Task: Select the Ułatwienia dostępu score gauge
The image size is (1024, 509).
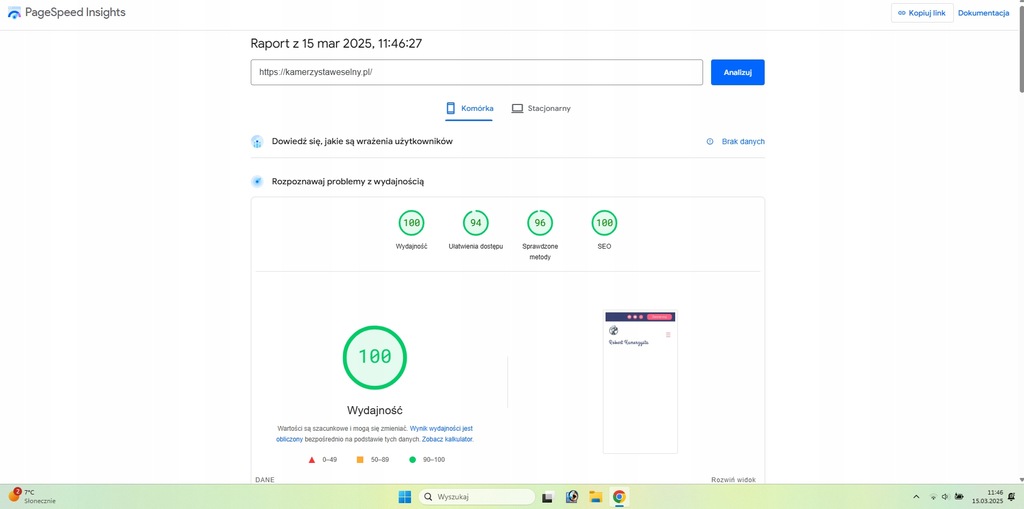Action: (475, 223)
